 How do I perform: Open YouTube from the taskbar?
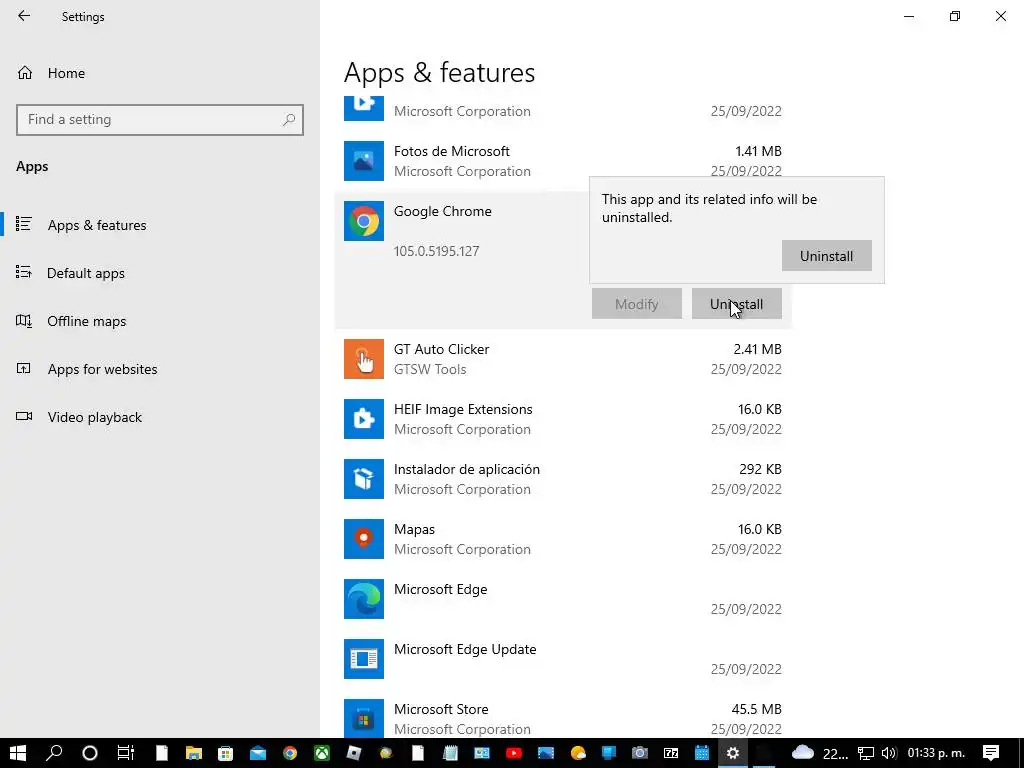point(514,753)
